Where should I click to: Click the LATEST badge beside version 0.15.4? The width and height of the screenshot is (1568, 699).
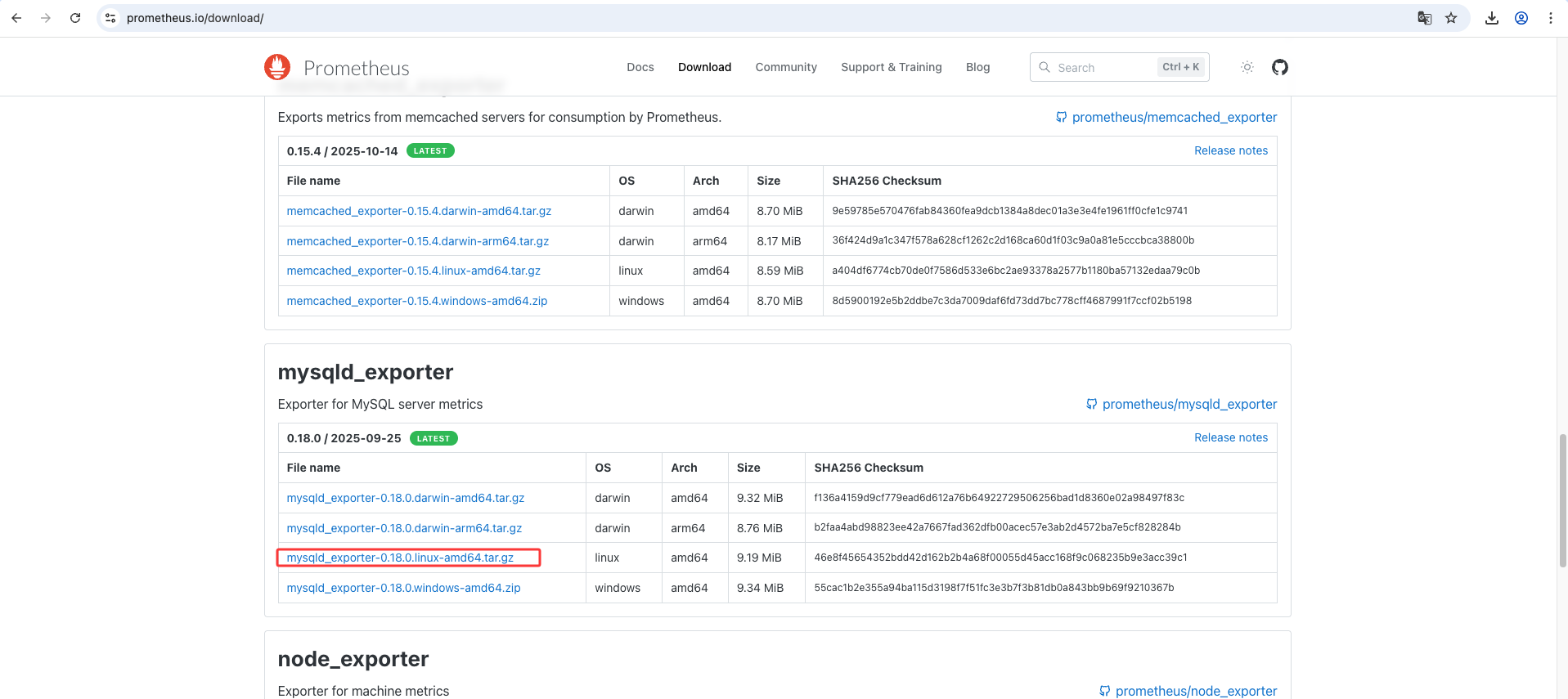pyautogui.click(x=430, y=150)
